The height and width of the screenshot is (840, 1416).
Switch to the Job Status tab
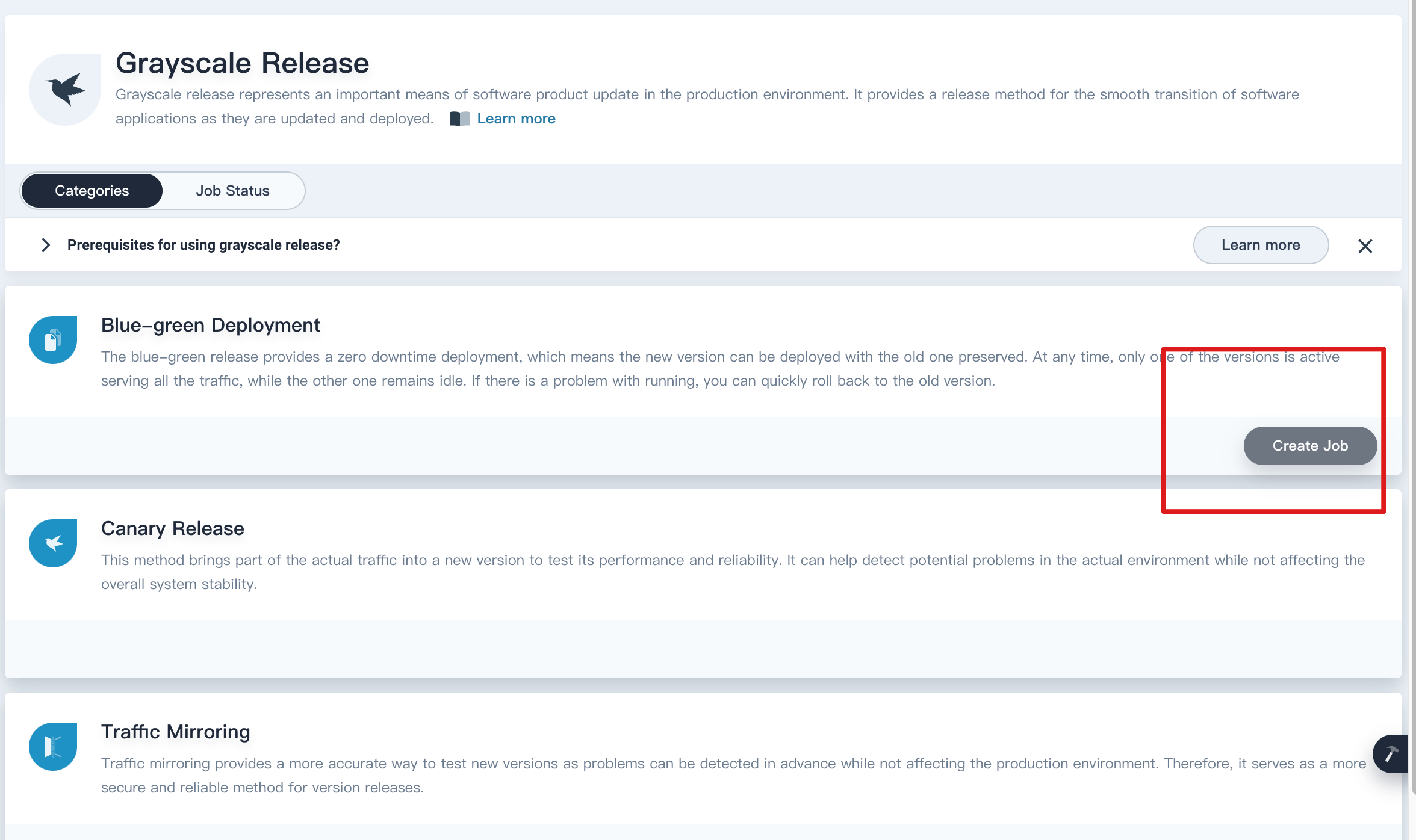pos(232,190)
